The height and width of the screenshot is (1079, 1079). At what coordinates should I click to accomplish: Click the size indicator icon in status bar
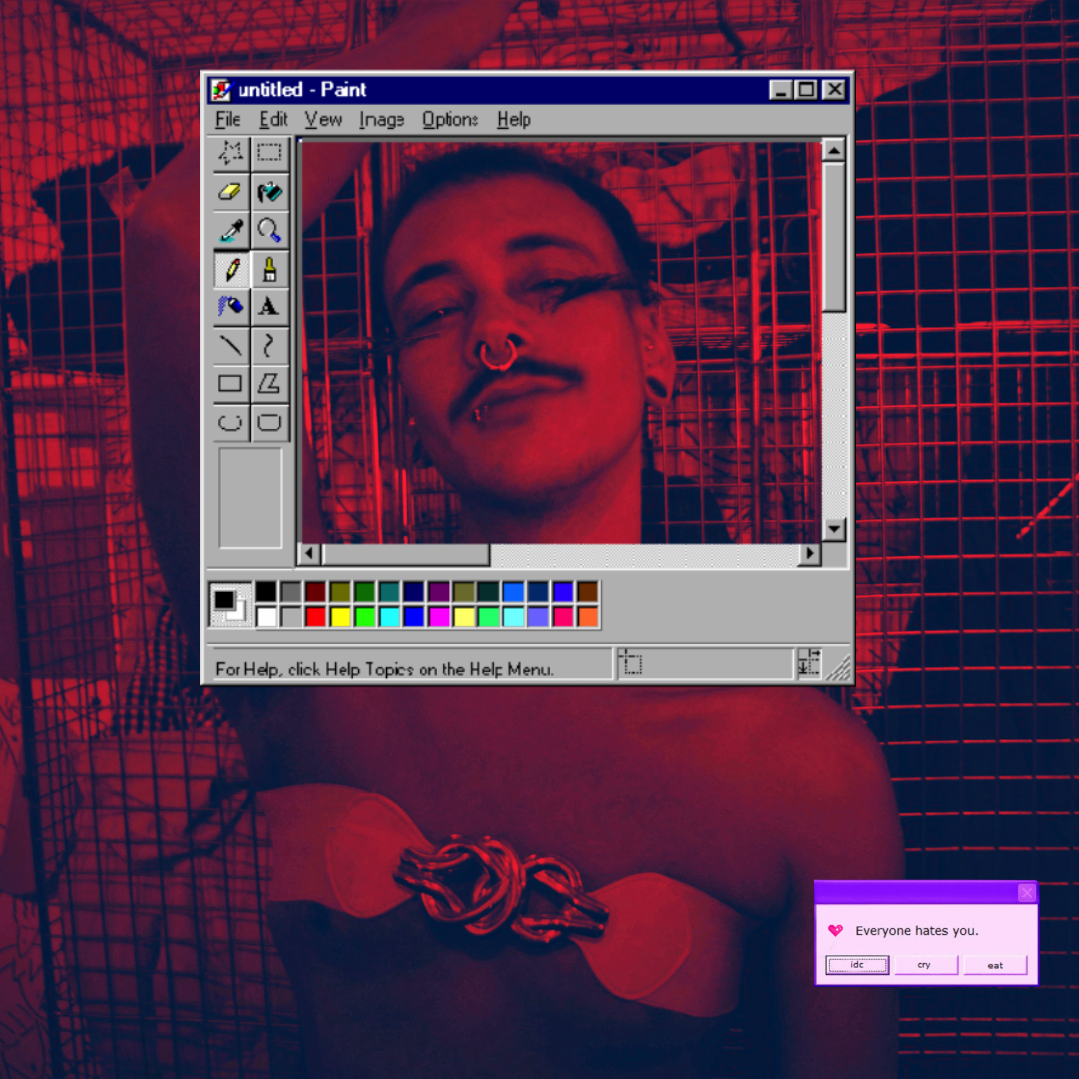tap(809, 663)
